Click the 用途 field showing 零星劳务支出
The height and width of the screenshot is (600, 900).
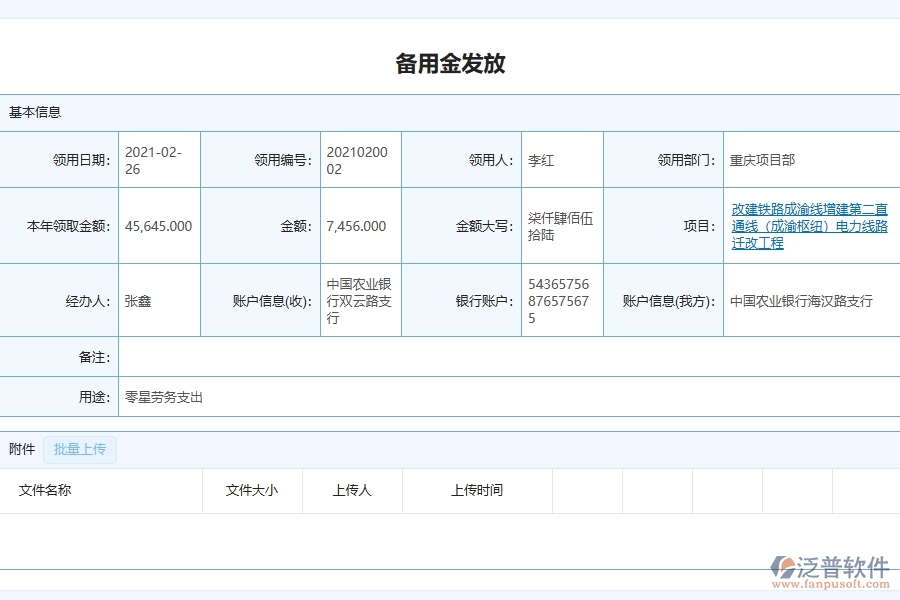tap(165, 397)
